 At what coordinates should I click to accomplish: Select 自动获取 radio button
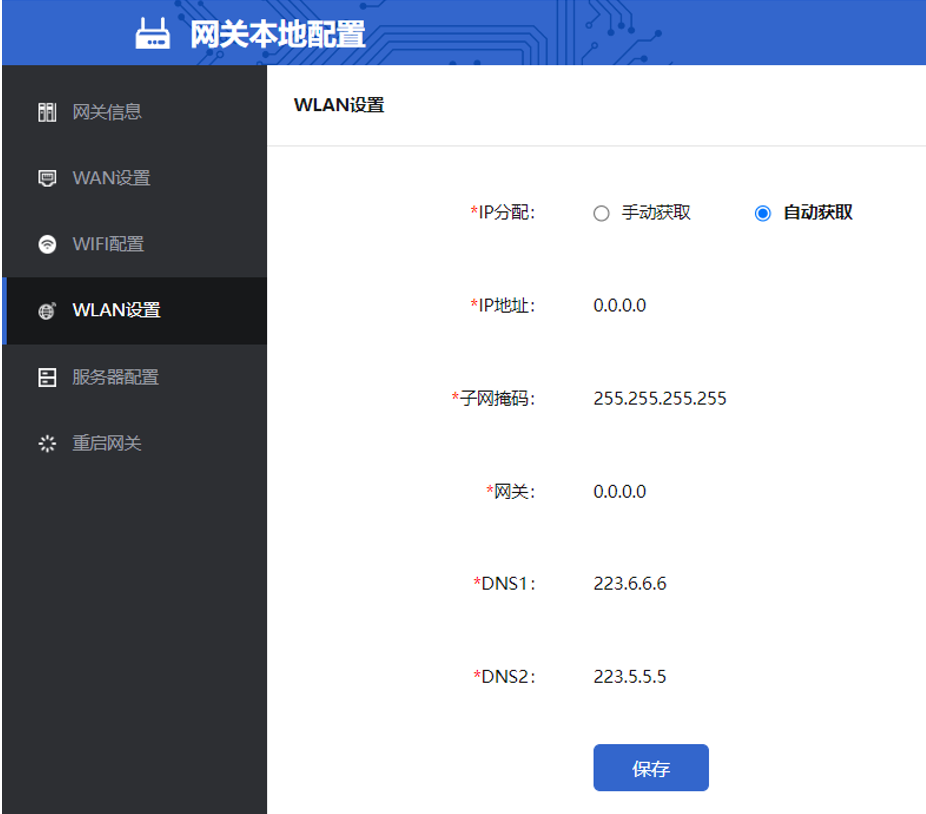(762, 213)
